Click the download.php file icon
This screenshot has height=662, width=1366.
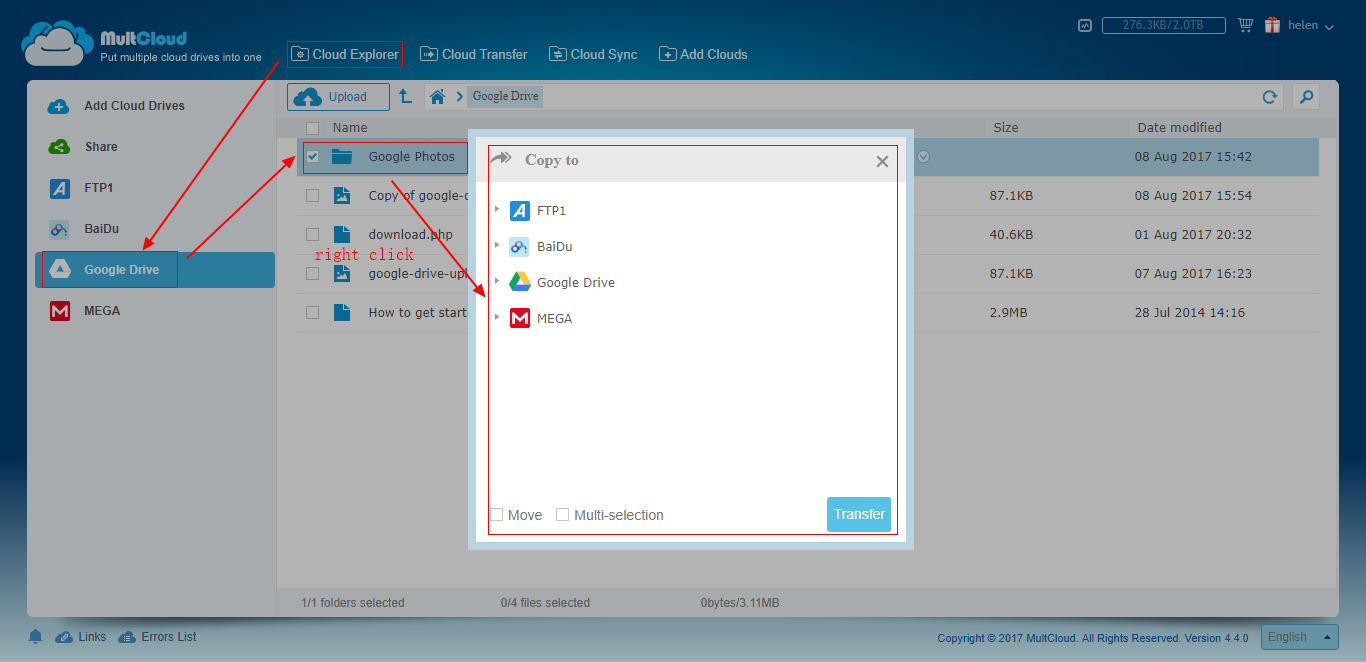pos(342,235)
